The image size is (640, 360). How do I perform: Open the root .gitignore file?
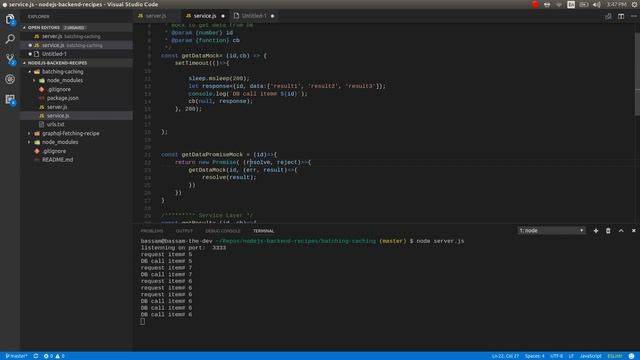(76, 151)
